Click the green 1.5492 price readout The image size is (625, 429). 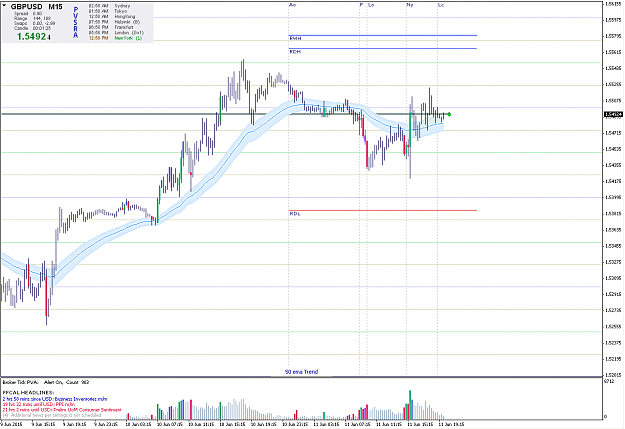tap(31, 37)
